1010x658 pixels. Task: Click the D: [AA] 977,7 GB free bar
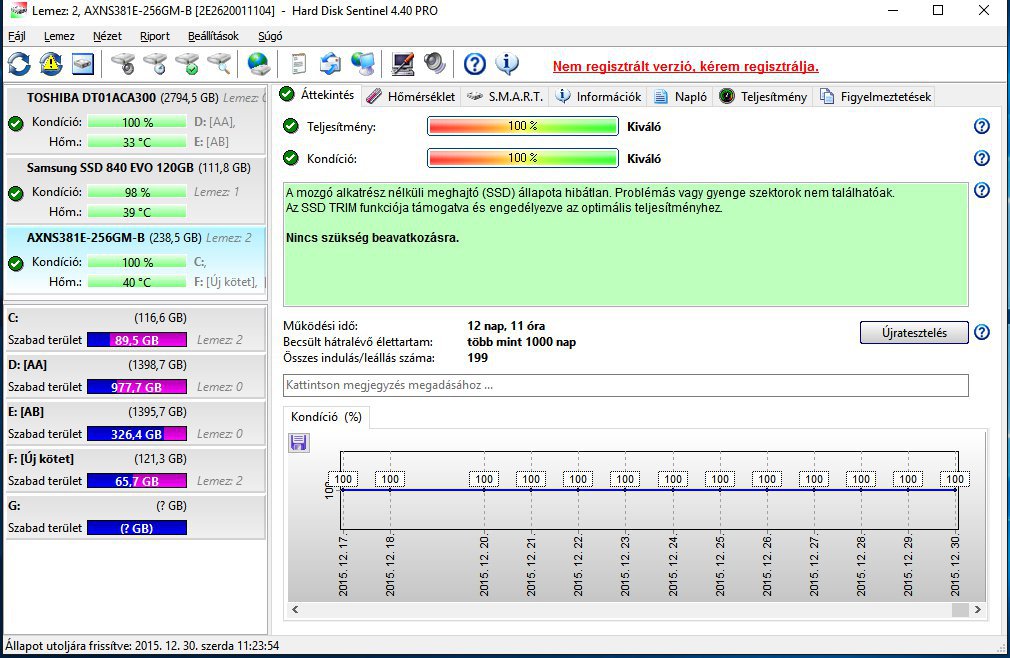[x=137, y=387]
